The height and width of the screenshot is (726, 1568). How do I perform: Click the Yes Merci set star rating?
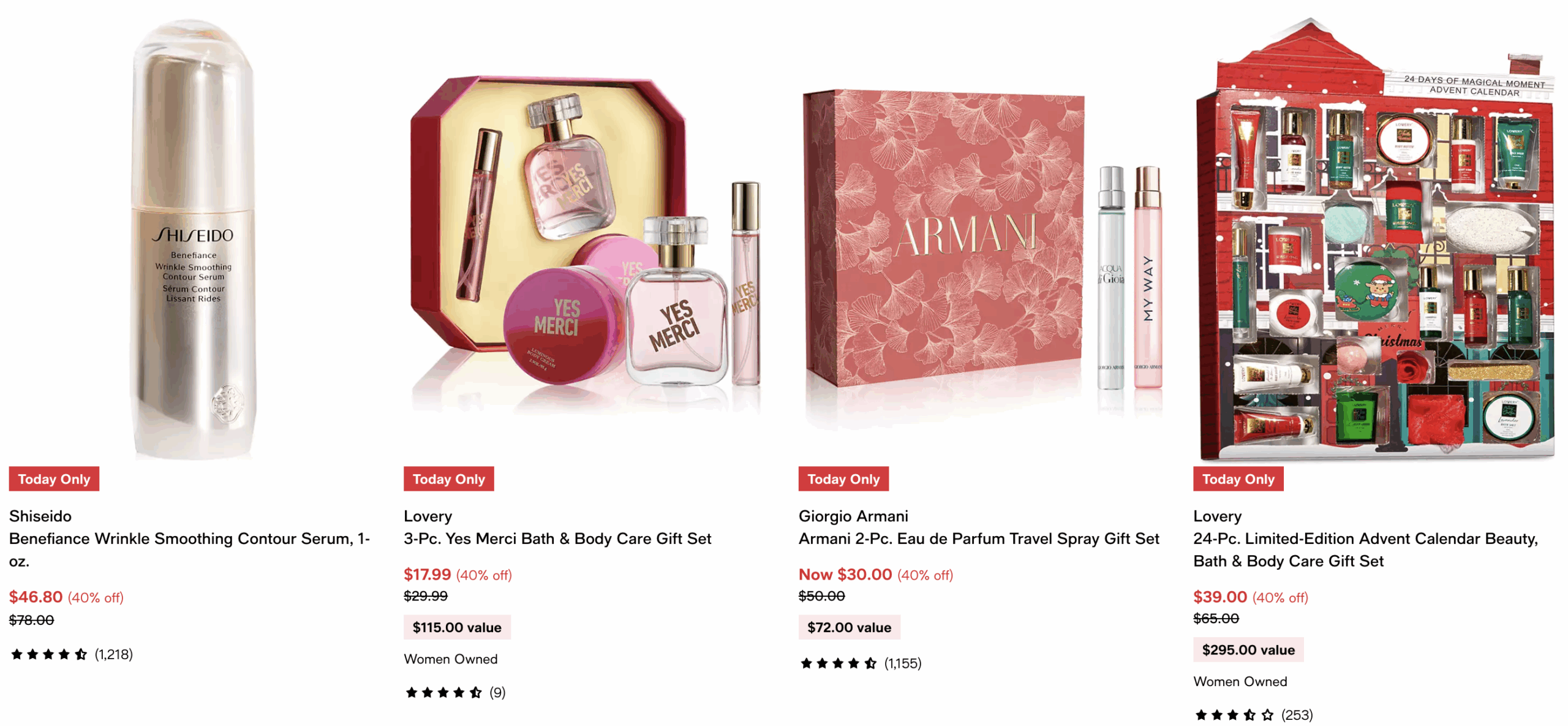pyautogui.click(x=454, y=692)
